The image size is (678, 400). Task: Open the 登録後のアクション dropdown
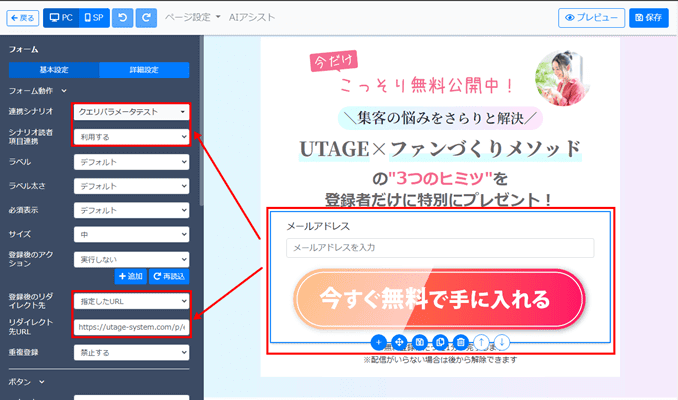click(131, 259)
